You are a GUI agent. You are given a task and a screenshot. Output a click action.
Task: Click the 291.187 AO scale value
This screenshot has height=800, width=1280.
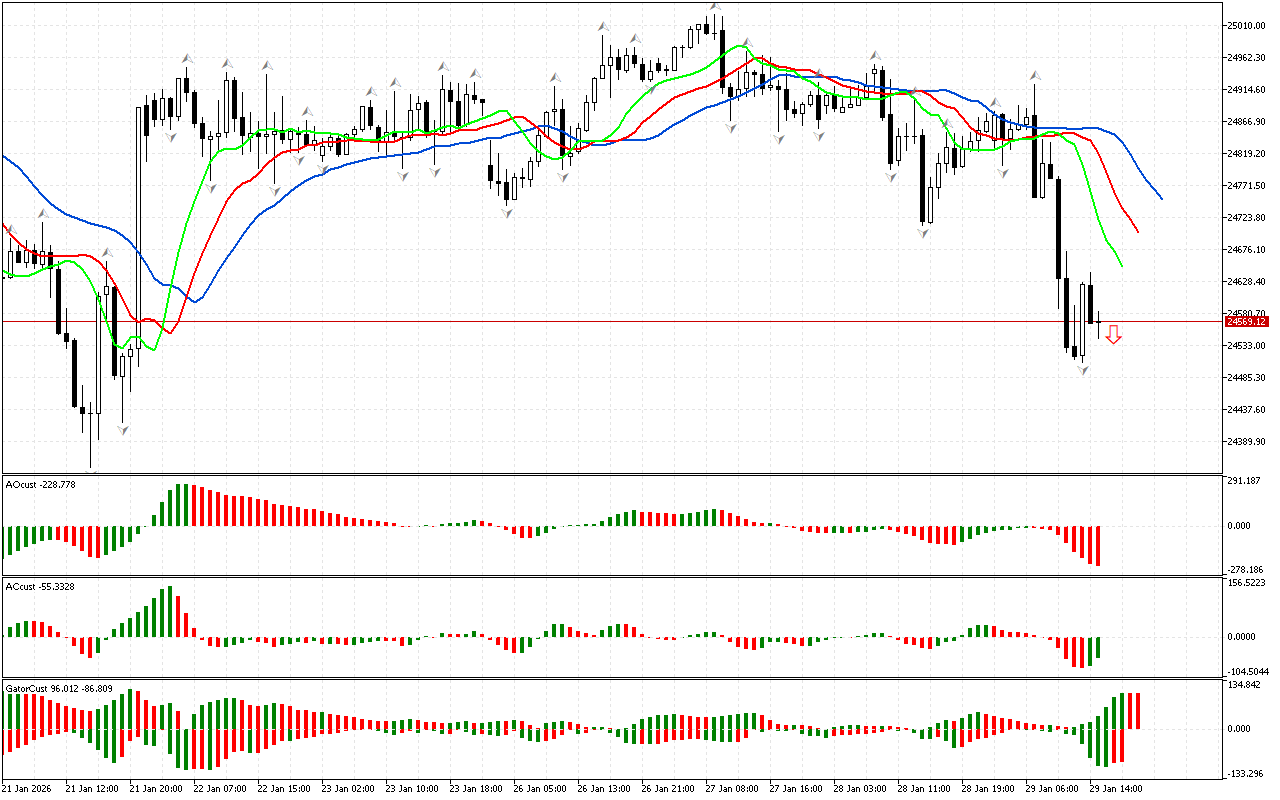click(1244, 481)
